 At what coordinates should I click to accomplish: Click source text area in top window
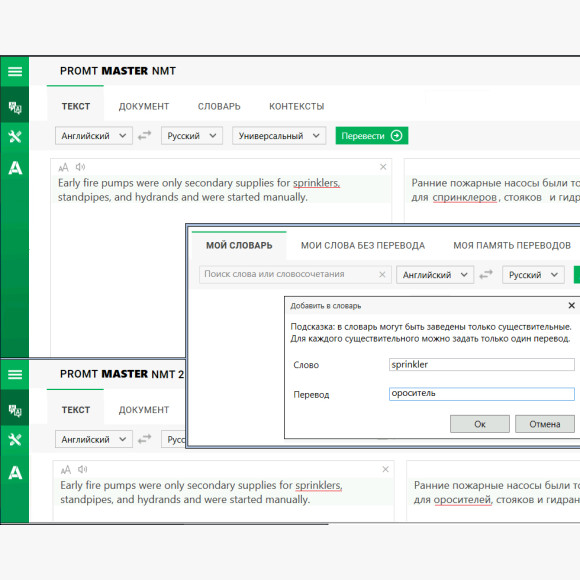(221, 259)
